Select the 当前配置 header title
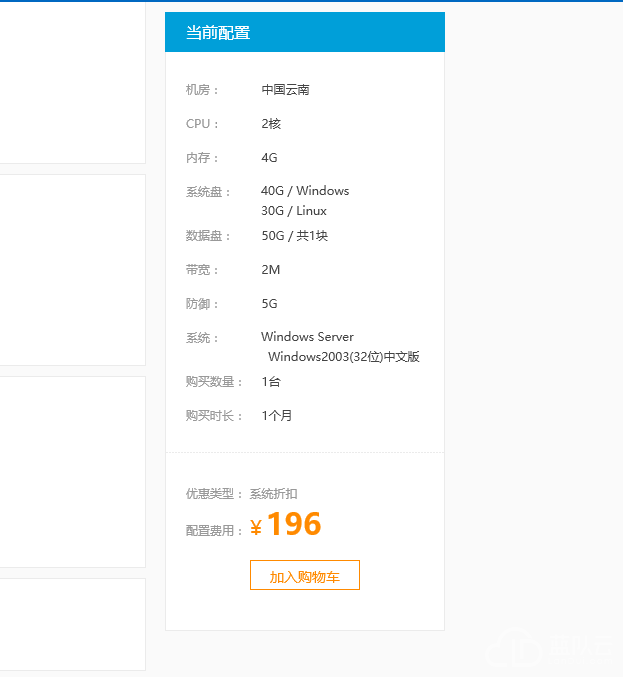Screen dimensions: 623x677 coord(218,33)
